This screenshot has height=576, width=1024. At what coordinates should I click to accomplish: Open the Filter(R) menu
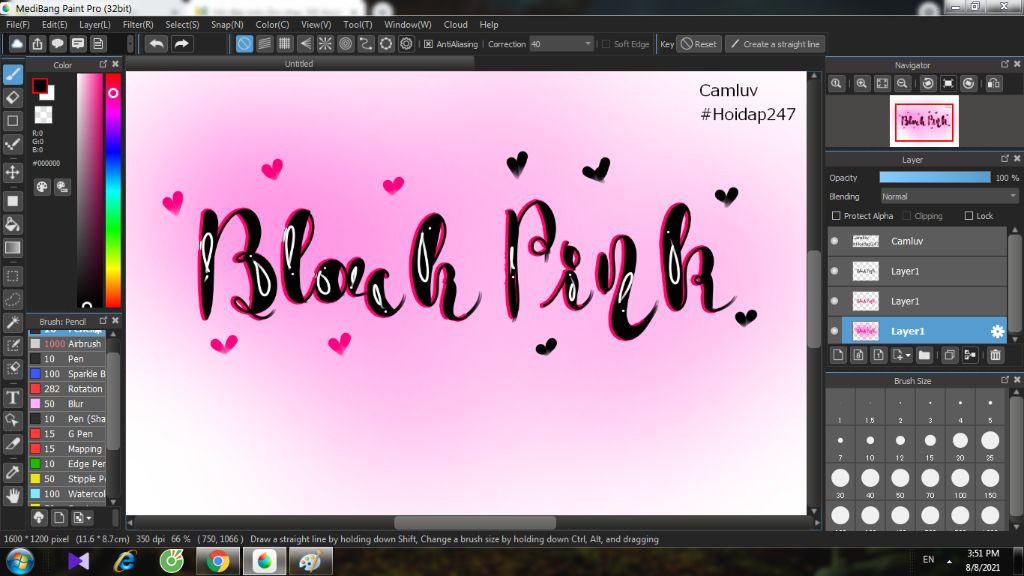pyautogui.click(x=138, y=24)
